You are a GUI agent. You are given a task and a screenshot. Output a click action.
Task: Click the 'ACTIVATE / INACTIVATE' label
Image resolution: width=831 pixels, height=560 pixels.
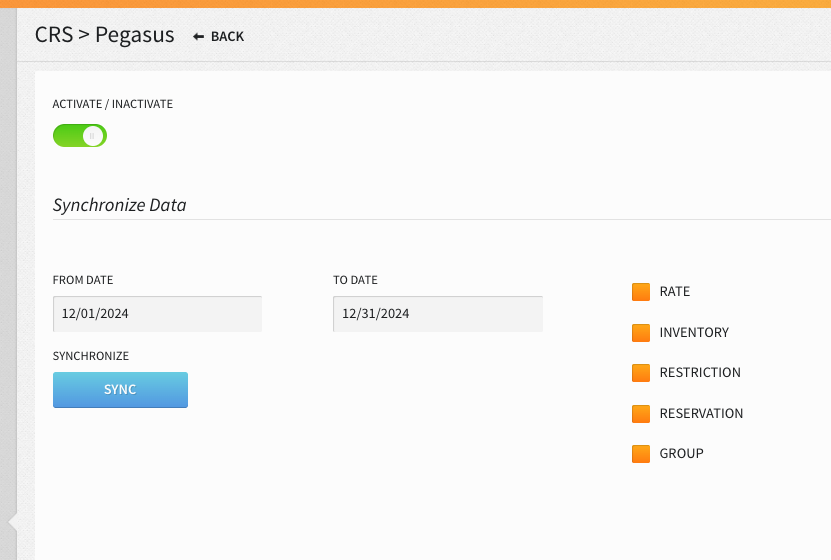[113, 104]
